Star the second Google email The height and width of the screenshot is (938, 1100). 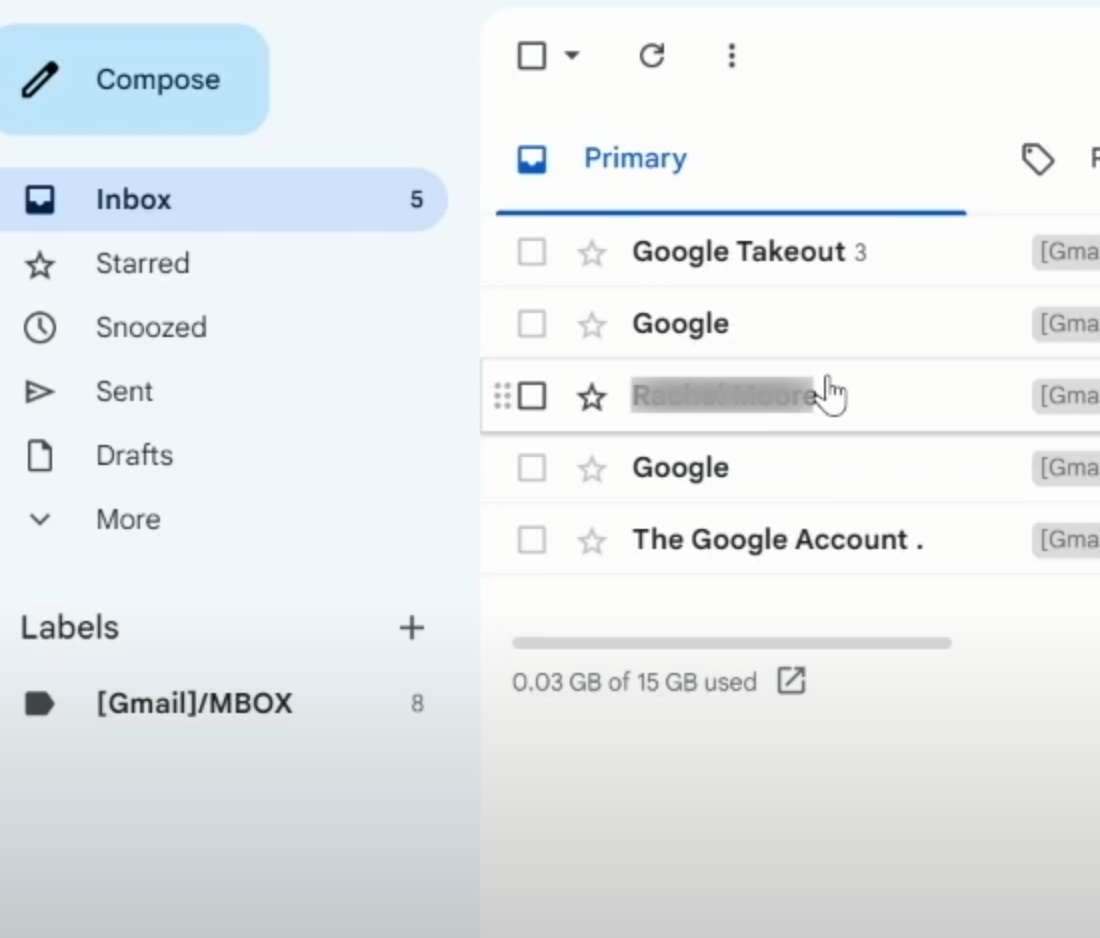point(592,469)
